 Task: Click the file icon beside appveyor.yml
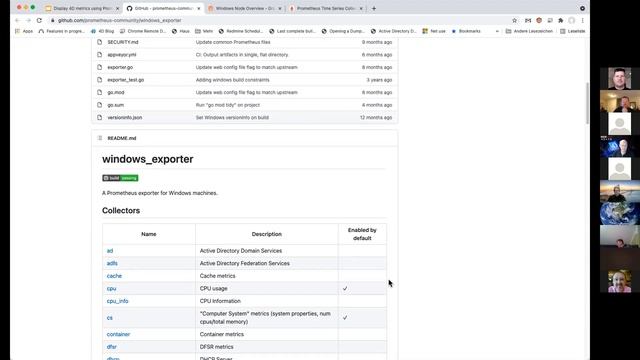pyautogui.click(x=100, y=55)
